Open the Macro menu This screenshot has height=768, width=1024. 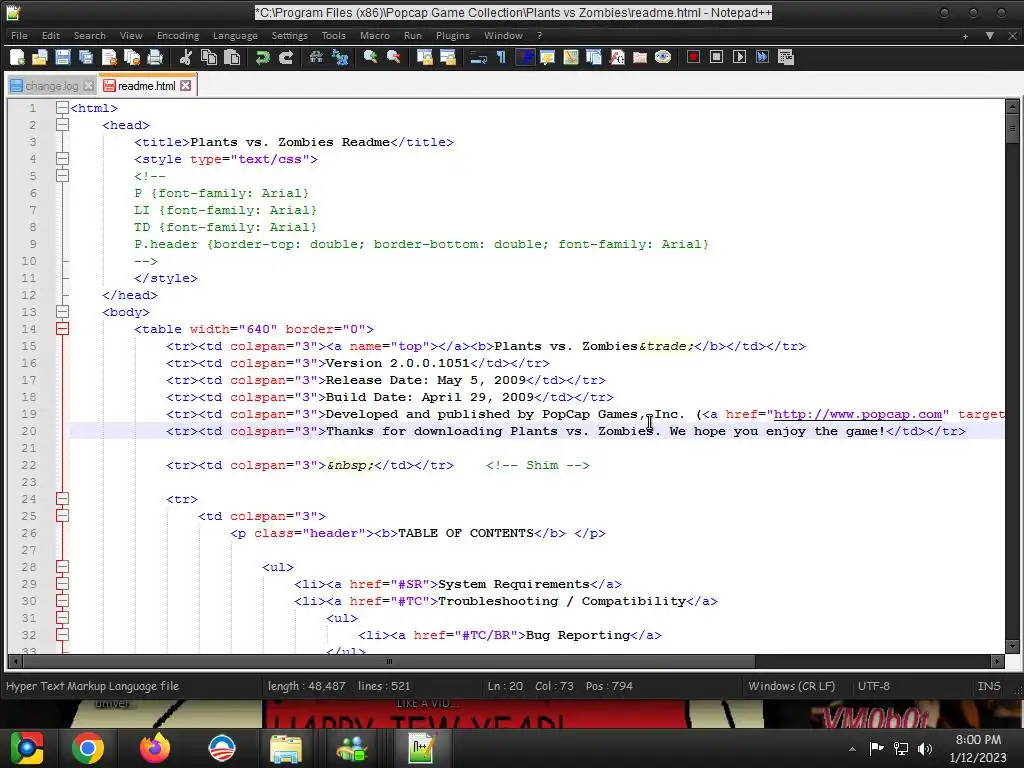[x=375, y=35]
